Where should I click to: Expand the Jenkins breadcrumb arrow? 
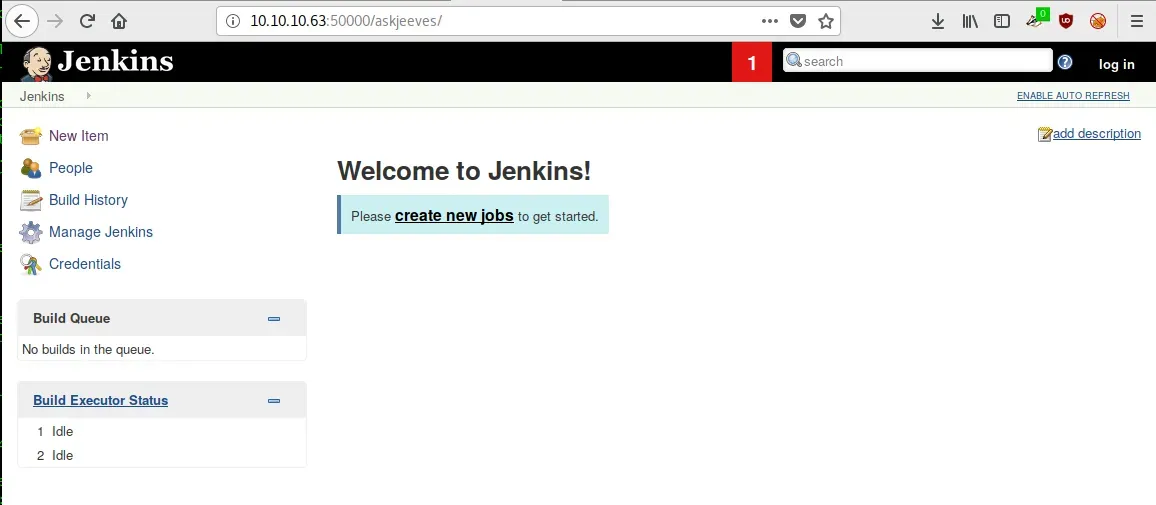tap(88, 96)
